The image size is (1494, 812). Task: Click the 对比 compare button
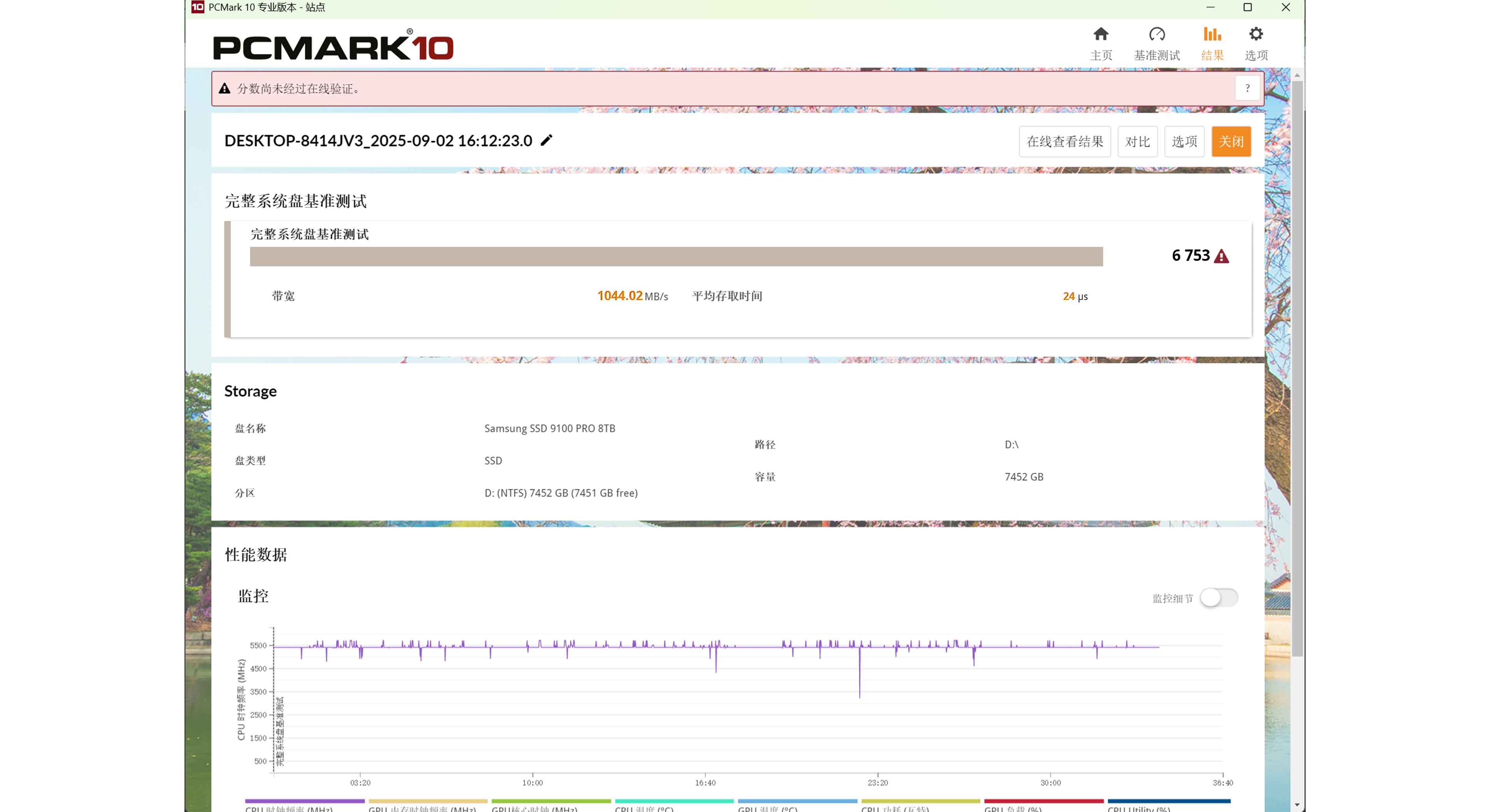[1137, 142]
